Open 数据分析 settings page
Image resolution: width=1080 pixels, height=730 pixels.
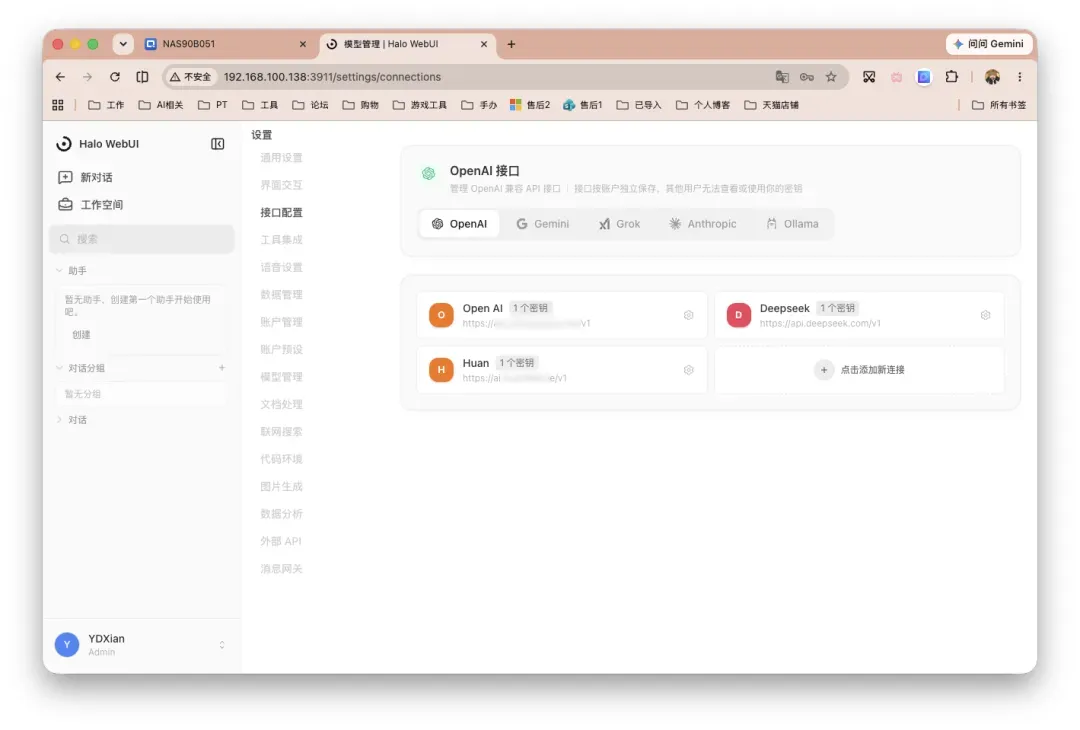coord(281,514)
